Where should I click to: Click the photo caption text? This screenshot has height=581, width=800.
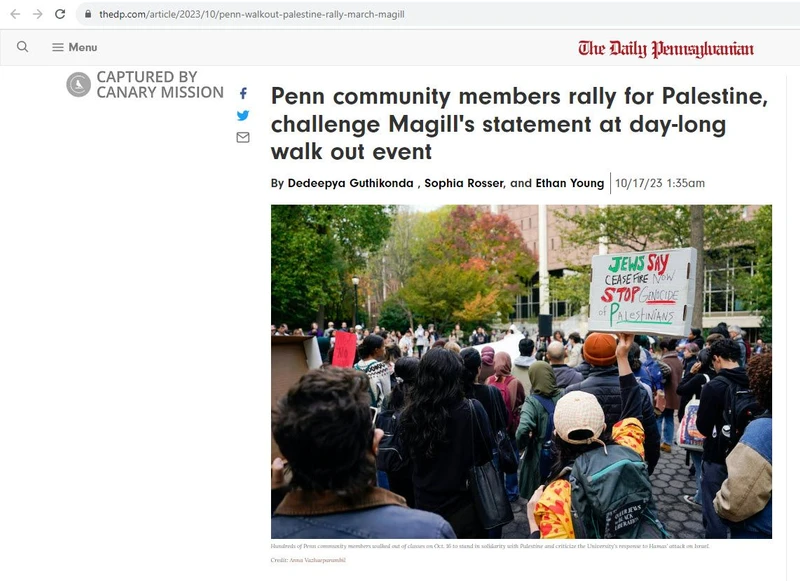[490, 546]
